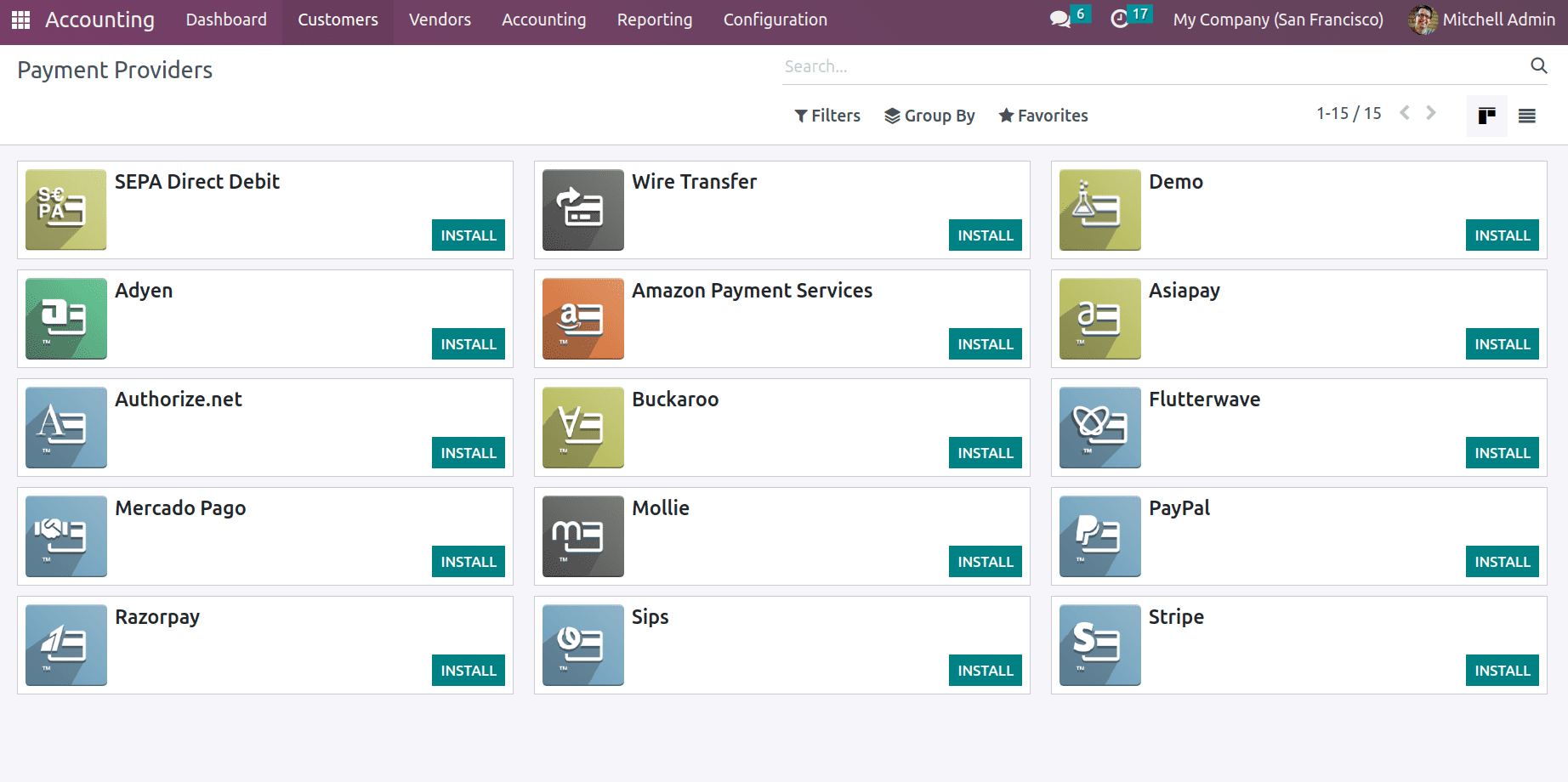Open the Configuration menu
1568x782 pixels.
click(775, 20)
